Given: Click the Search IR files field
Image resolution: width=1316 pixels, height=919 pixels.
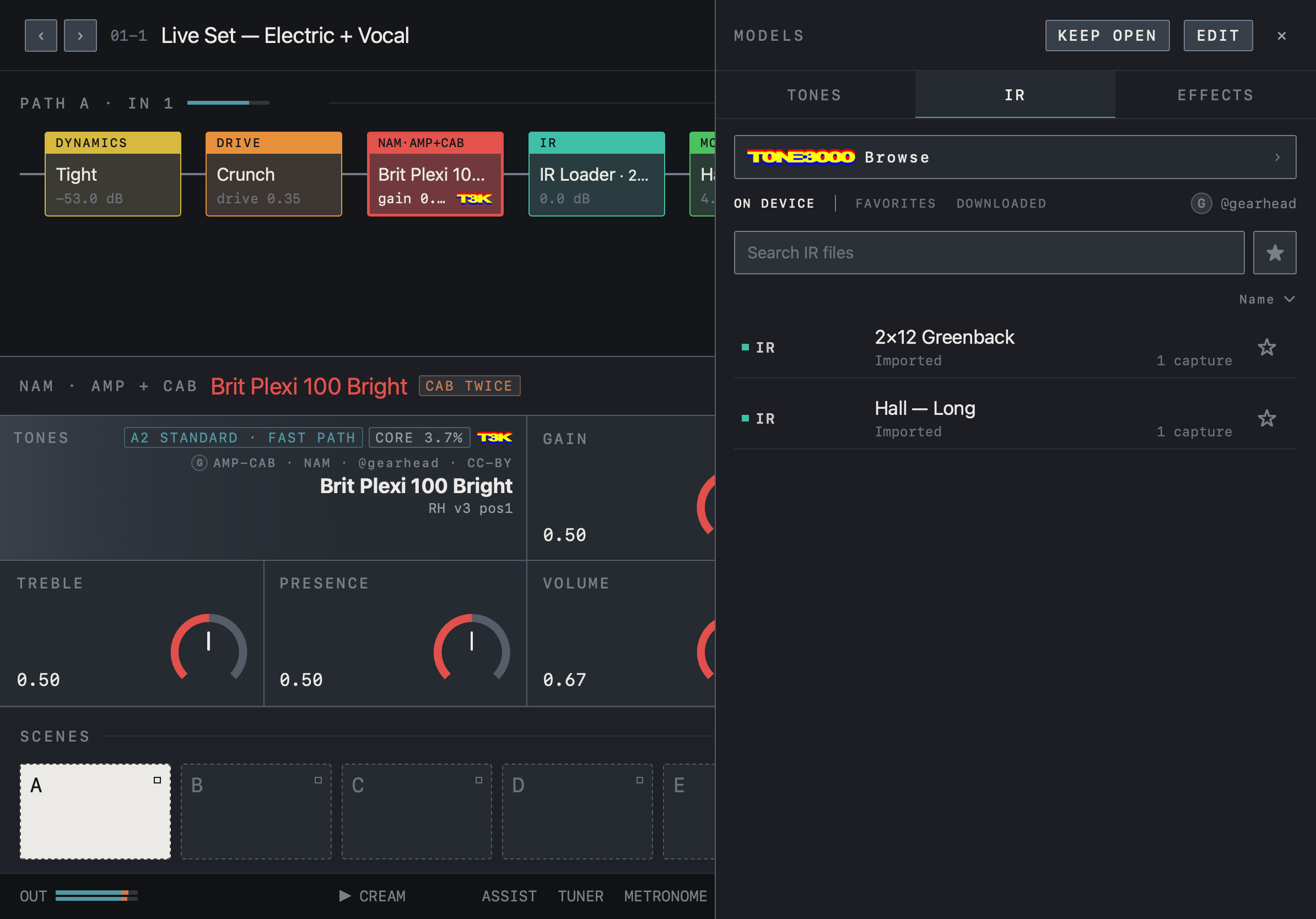Looking at the screenshot, I should click(989, 253).
